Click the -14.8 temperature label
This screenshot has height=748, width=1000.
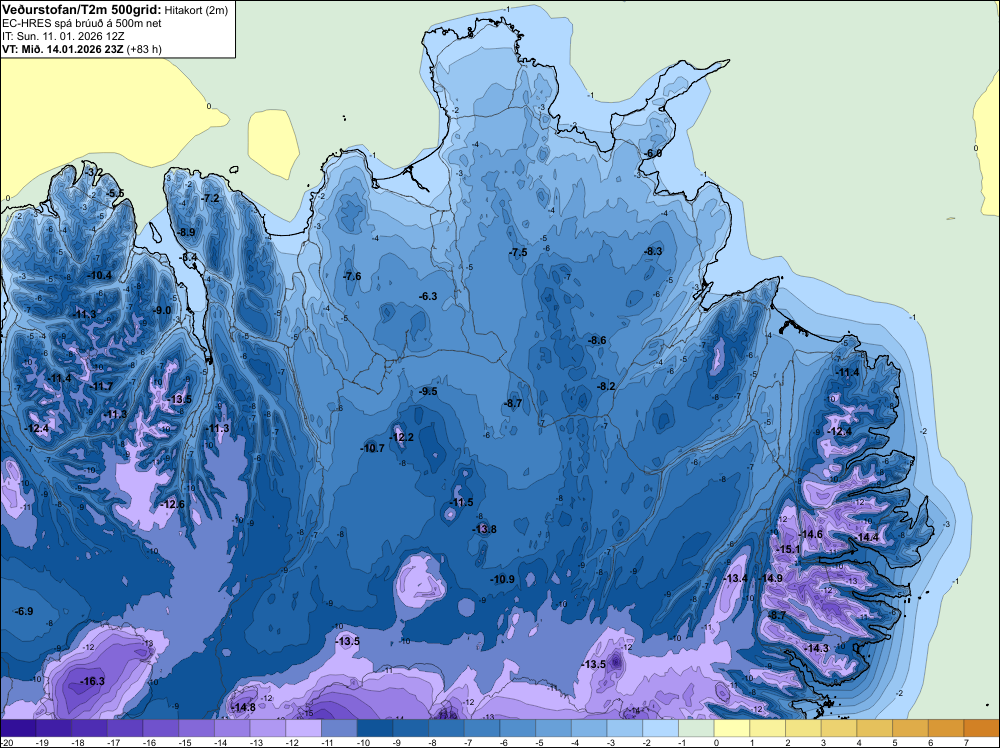click(x=243, y=708)
